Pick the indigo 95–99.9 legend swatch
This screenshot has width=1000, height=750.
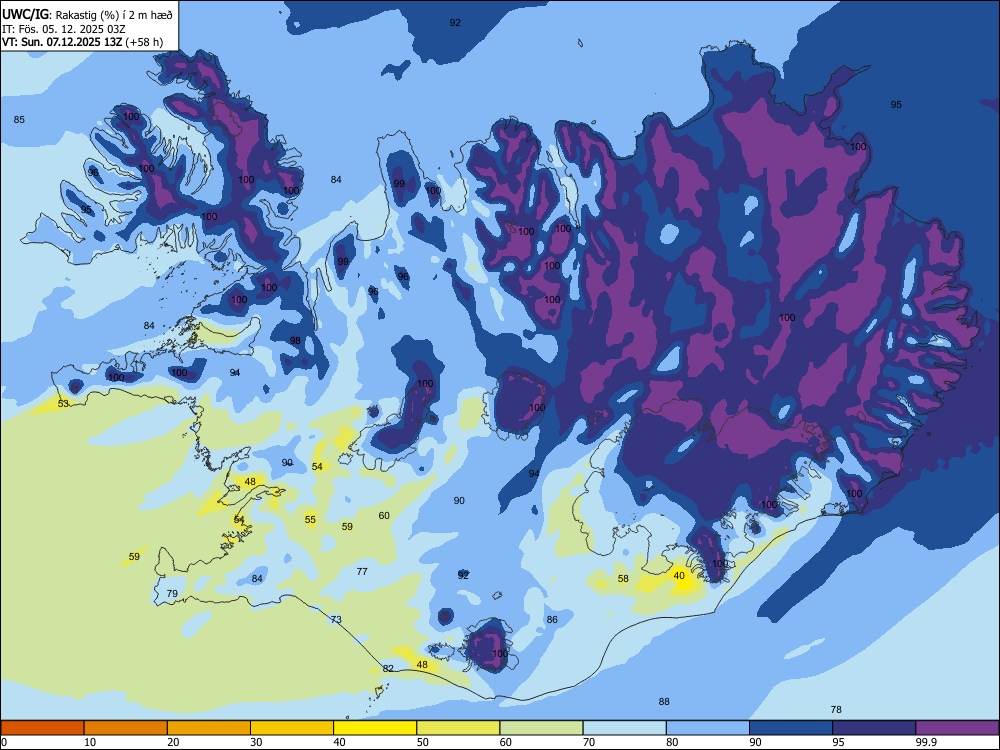click(874, 728)
